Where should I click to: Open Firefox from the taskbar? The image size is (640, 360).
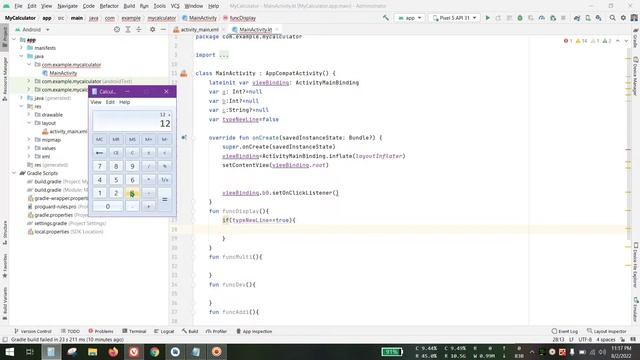coord(113,351)
